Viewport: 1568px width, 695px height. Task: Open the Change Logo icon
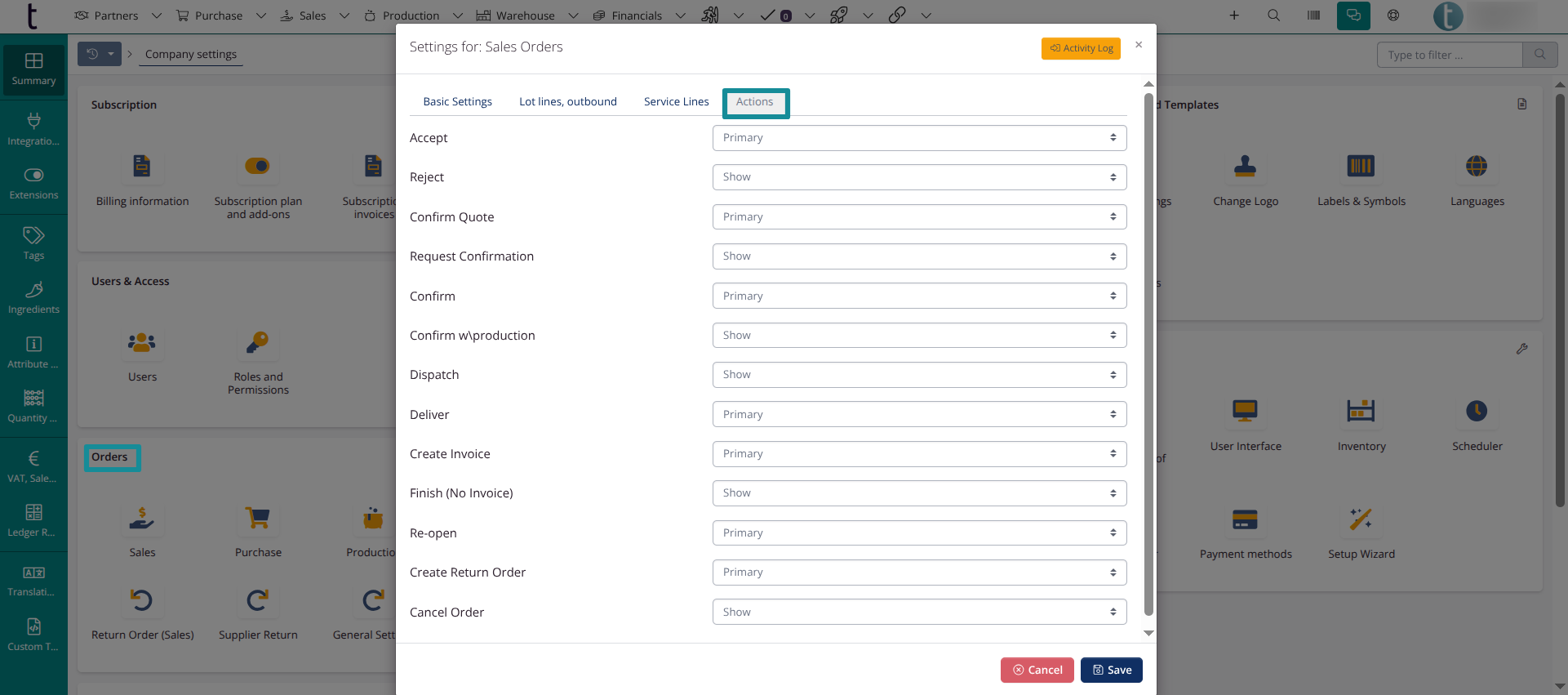point(1245,167)
